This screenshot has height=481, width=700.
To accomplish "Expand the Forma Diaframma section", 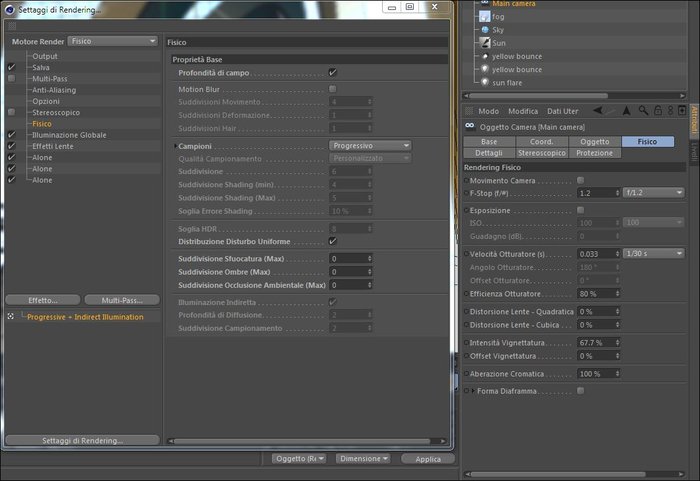I will click(473, 391).
